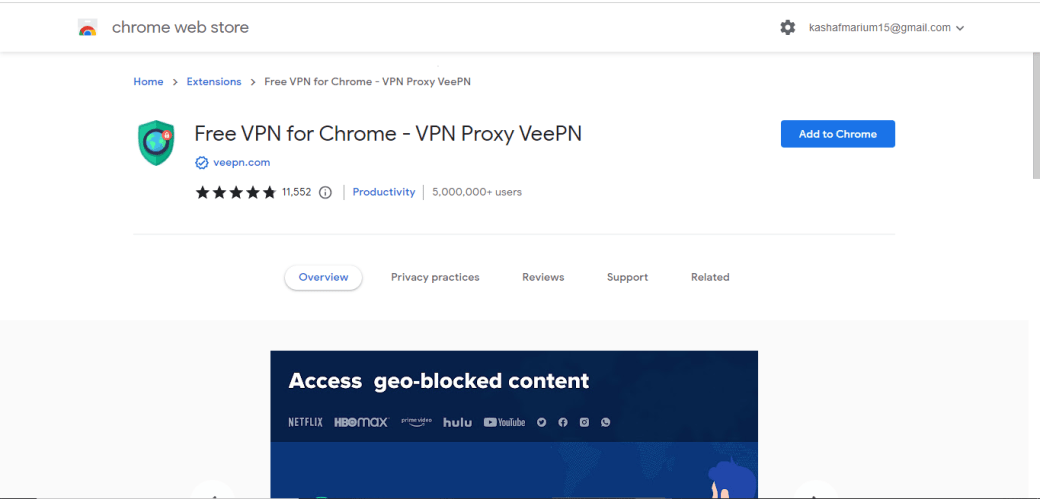This screenshot has width=1040, height=499.
Task: Switch to the Support tab
Action: (627, 277)
